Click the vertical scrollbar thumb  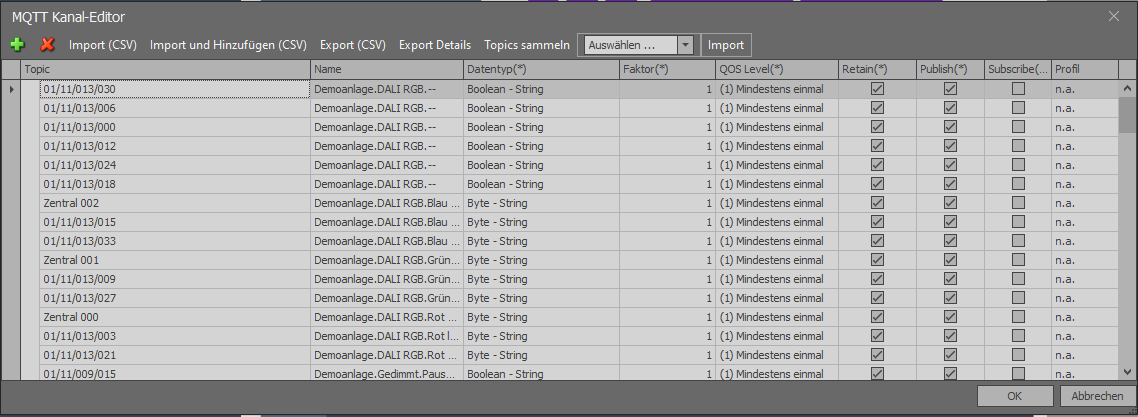pos(1127,115)
